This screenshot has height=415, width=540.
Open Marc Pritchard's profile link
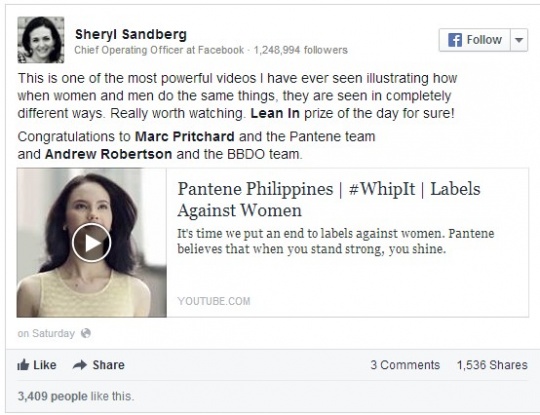pos(185,137)
